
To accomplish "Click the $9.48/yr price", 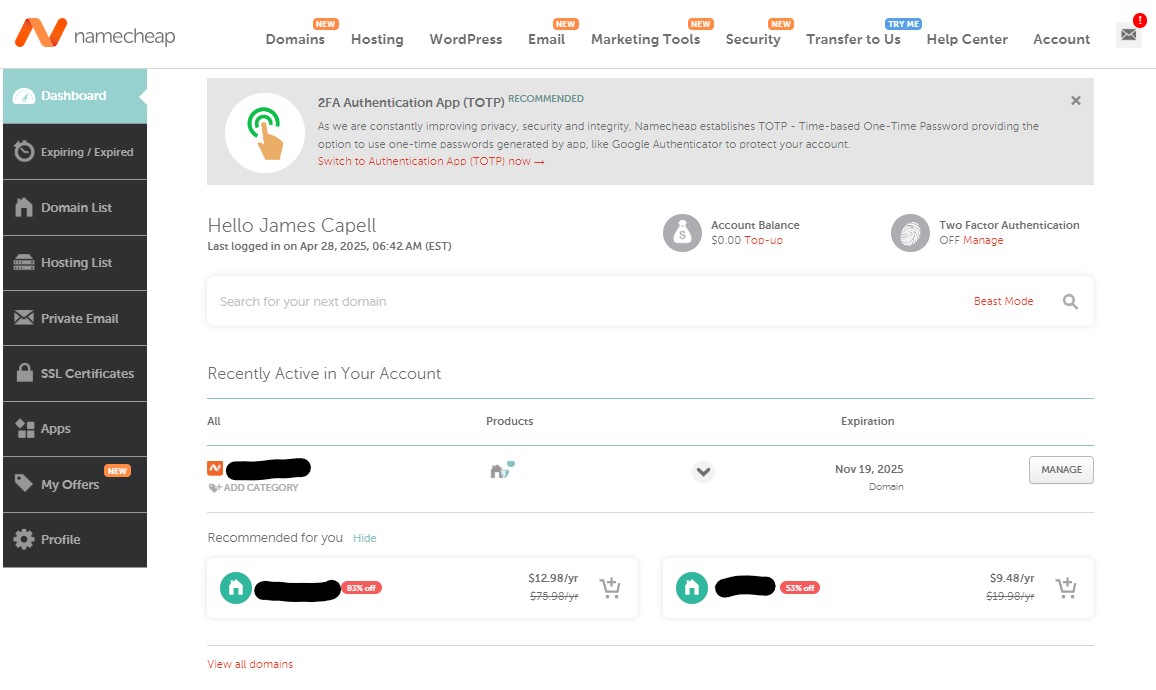I will [x=1012, y=578].
